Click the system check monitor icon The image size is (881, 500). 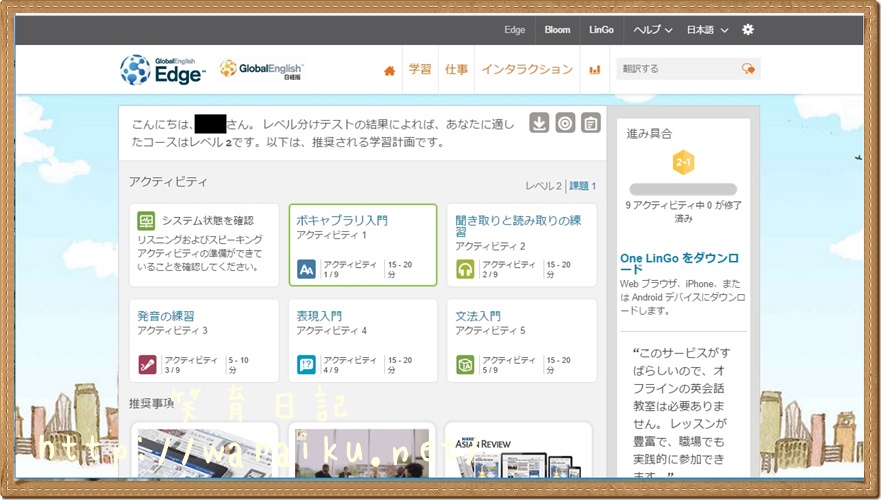(146, 220)
